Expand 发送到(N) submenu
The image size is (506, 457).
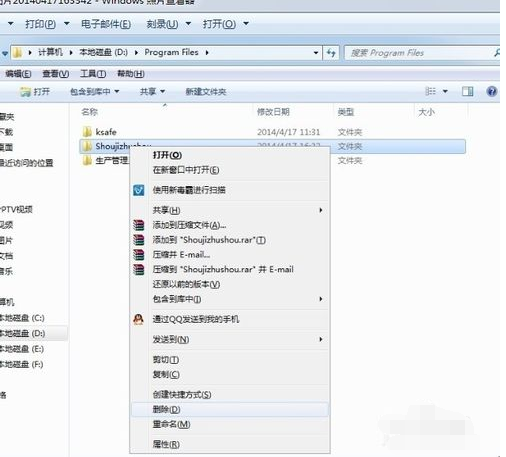click(230, 339)
